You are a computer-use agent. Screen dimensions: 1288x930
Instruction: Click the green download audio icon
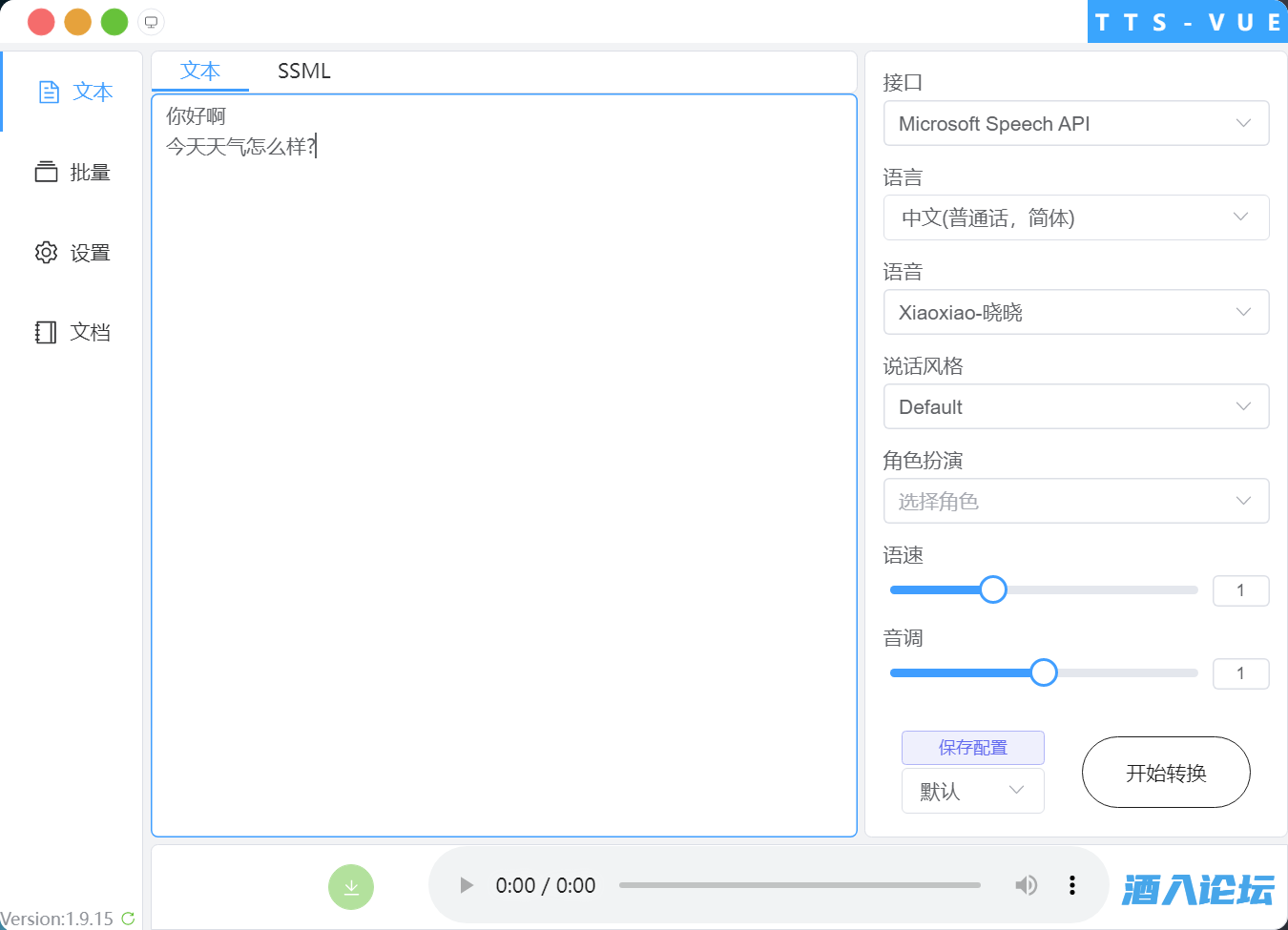(x=350, y=886)
